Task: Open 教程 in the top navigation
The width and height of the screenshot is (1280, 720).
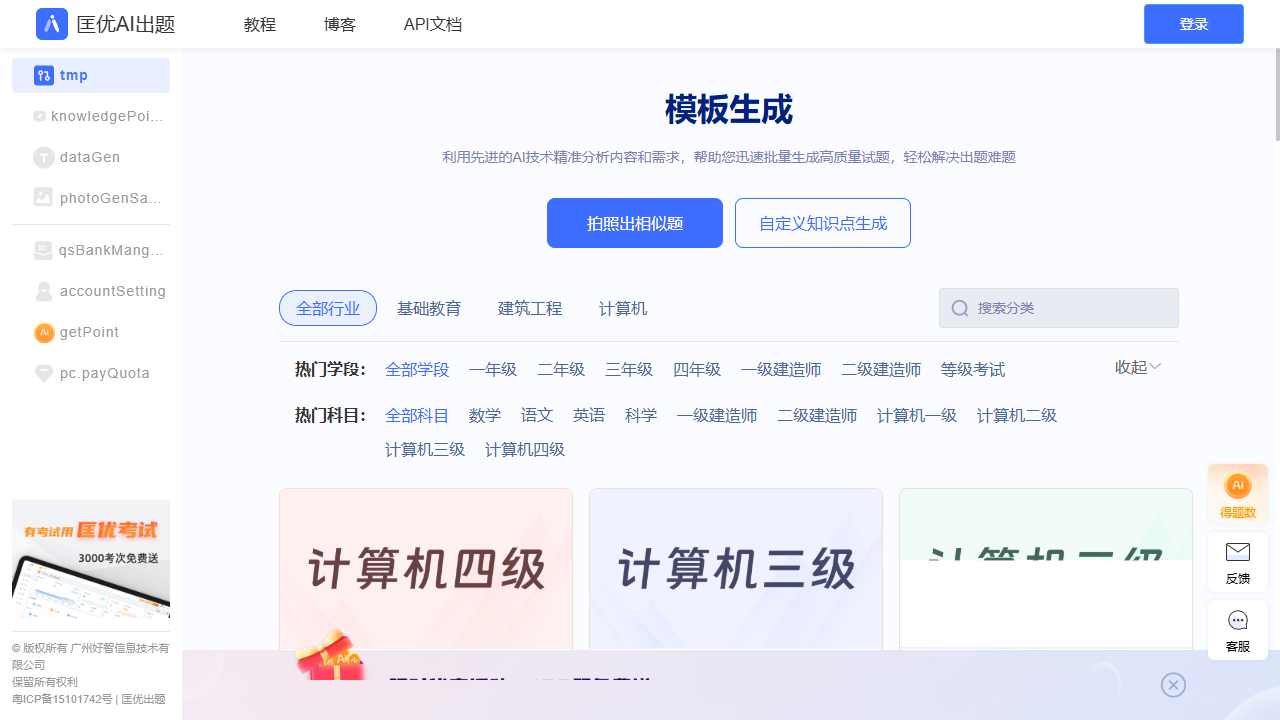Action: pyautogui.click(x=260, y=24)
